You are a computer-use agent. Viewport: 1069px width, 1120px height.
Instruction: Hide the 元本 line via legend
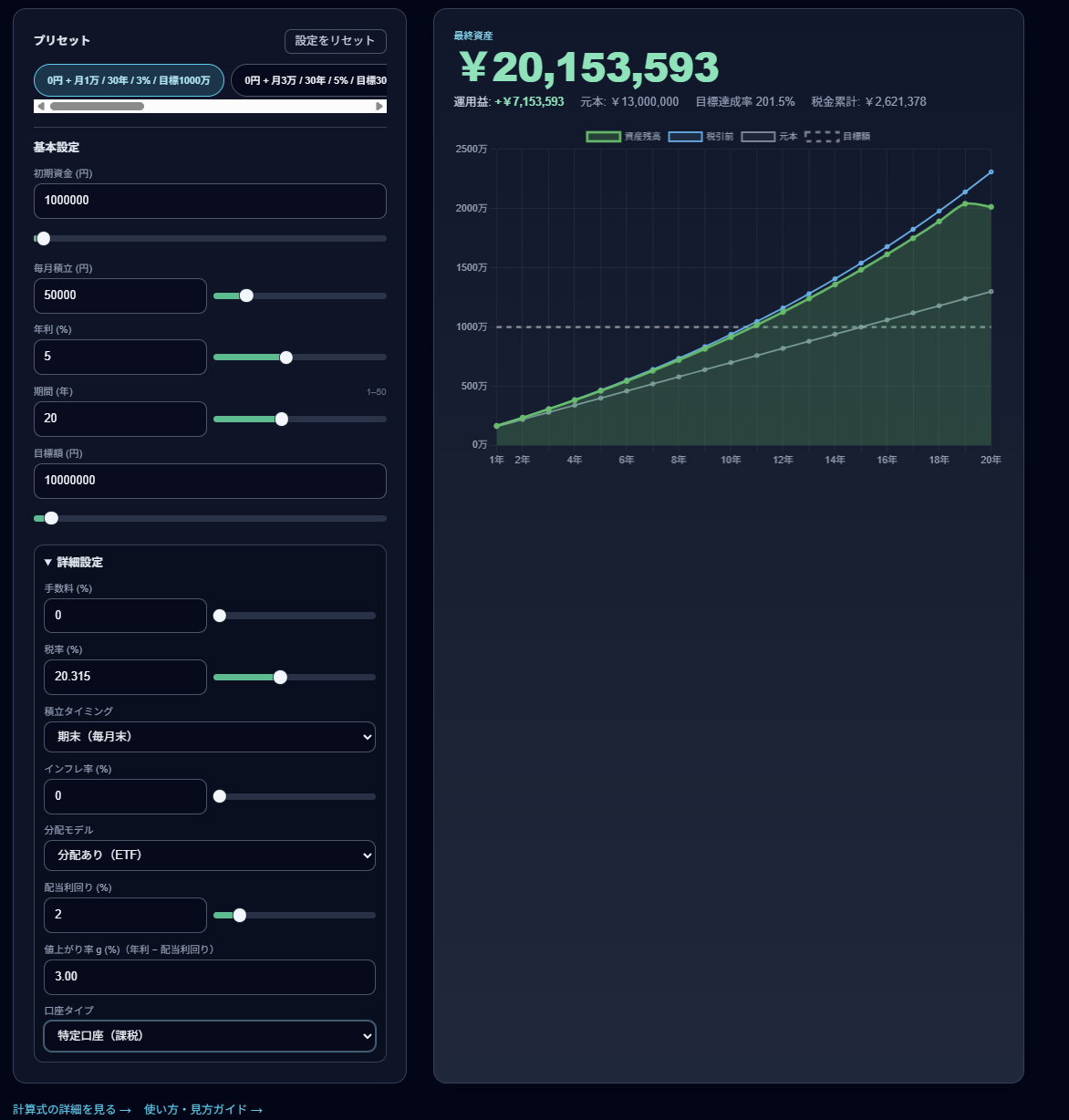coord(758,137)
